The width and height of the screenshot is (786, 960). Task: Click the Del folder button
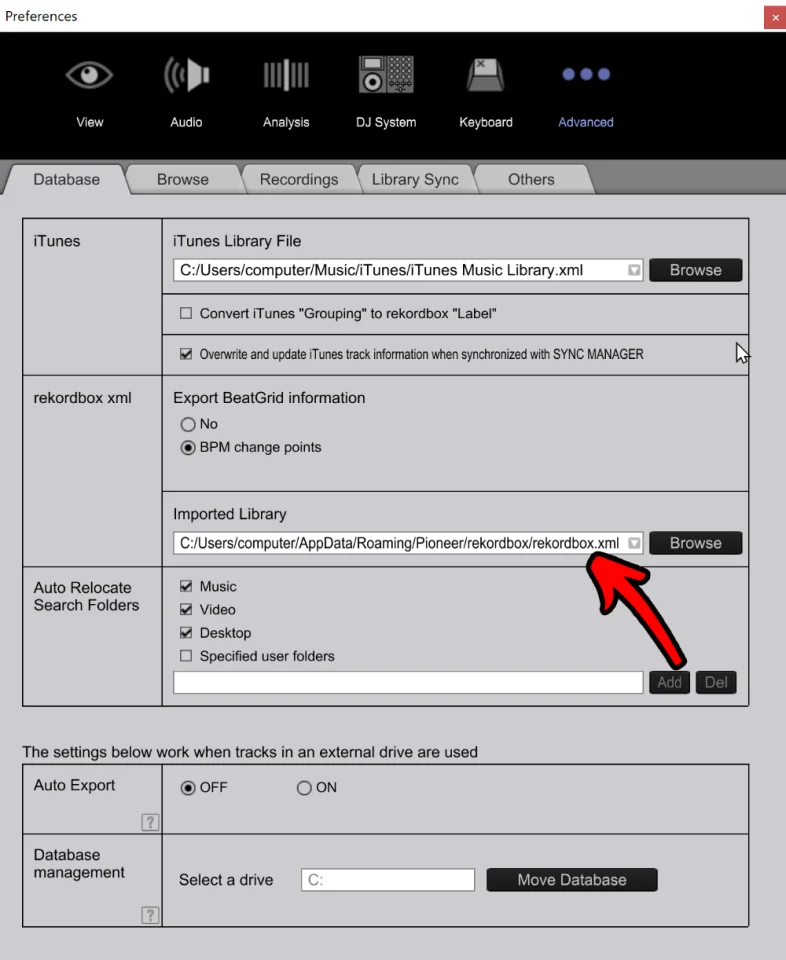pos(716,683)
